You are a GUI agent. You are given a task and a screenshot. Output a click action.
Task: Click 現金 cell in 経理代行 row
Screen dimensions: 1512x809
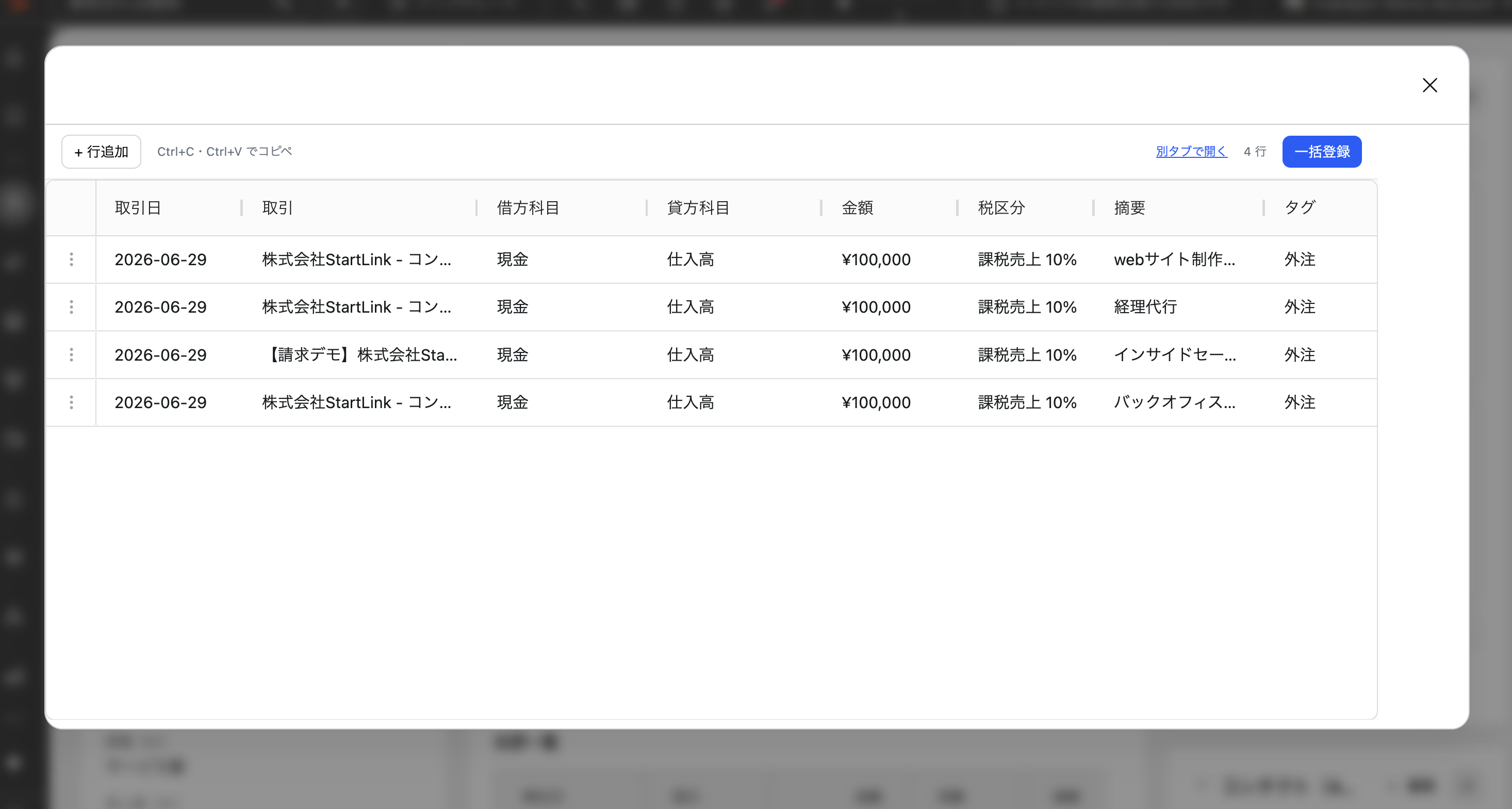coord(562,307)
